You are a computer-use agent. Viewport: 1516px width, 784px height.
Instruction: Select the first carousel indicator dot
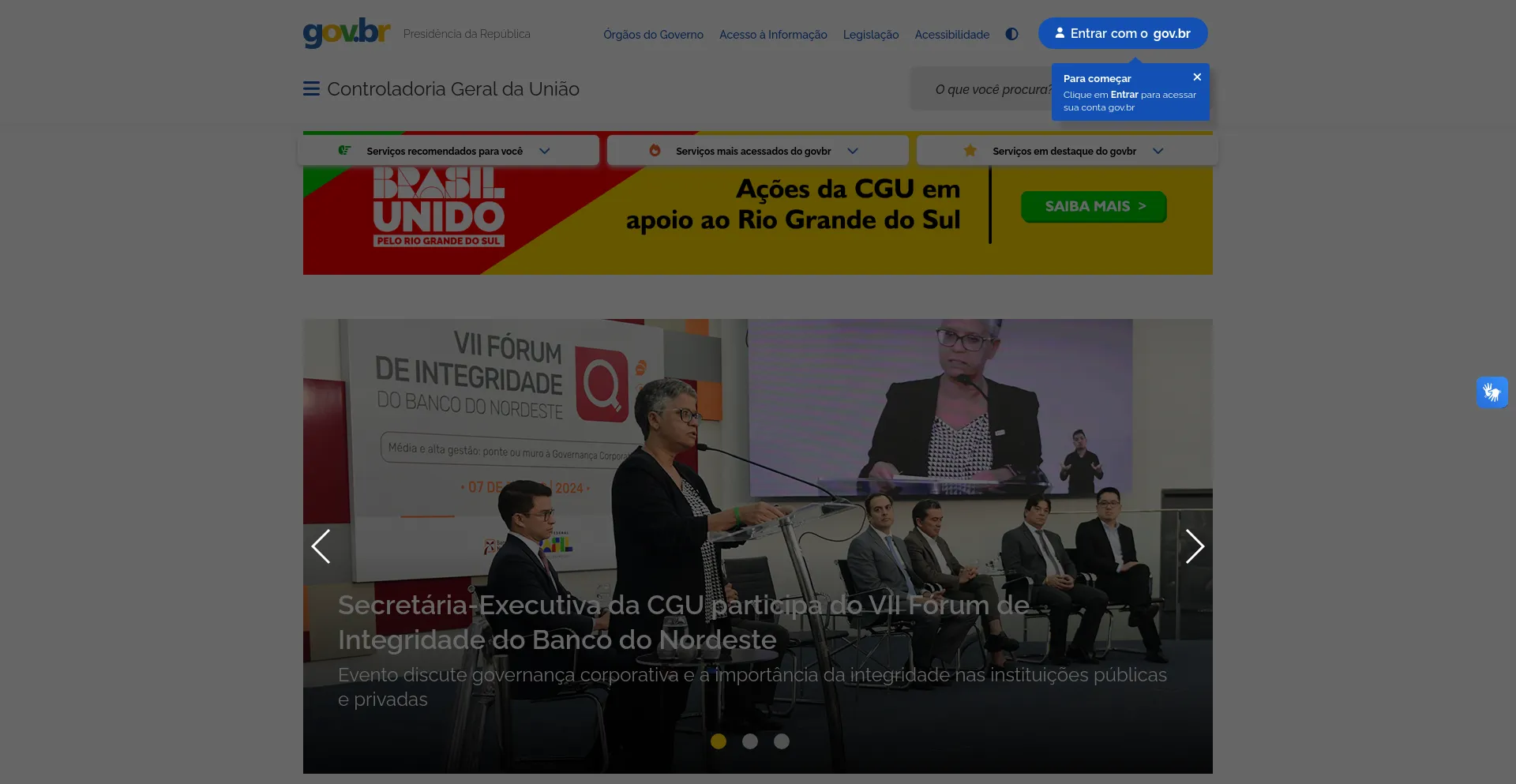pos(719,741)
